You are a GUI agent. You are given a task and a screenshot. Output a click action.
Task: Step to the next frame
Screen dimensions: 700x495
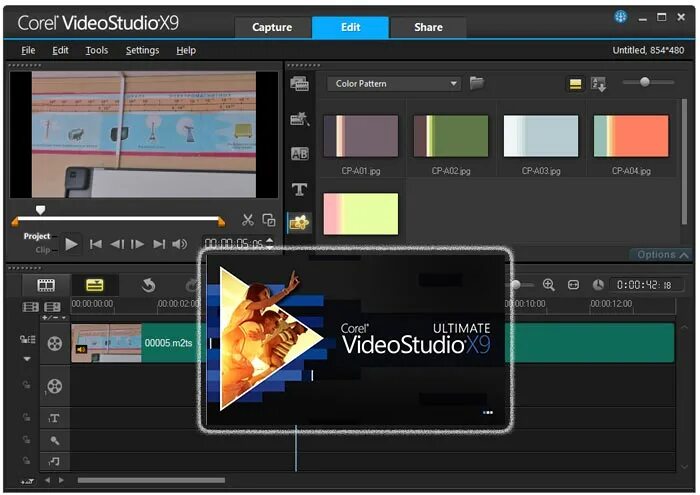tap(138, 244)
